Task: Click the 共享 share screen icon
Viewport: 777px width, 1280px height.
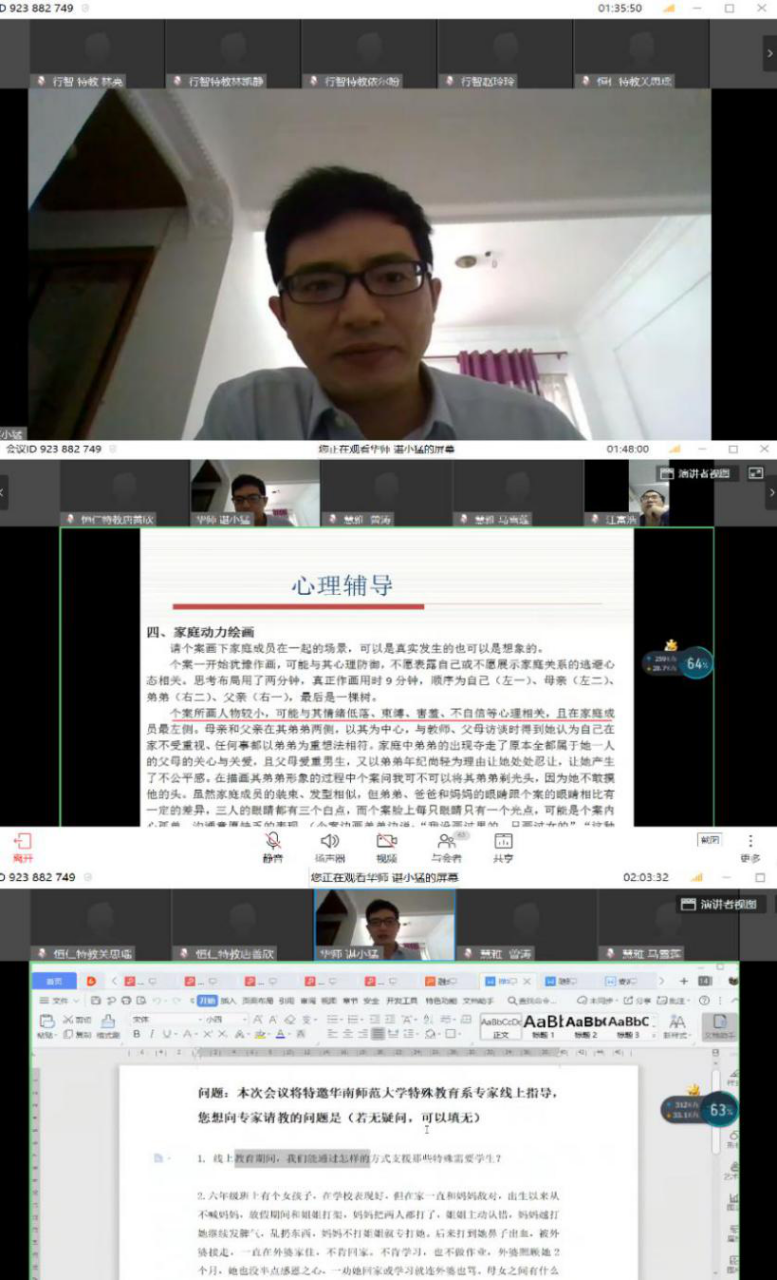Action: tap(503, 848)
